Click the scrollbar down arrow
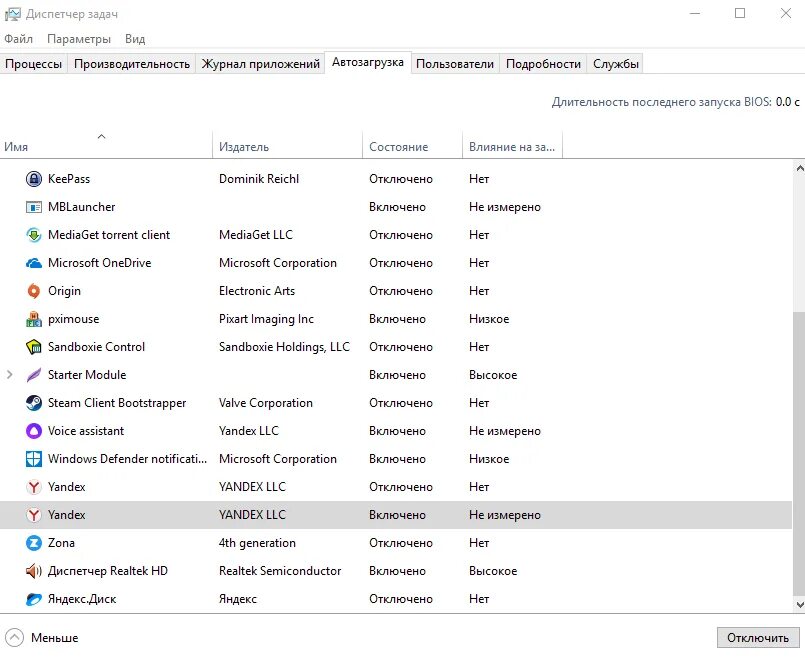 [799, 605]
